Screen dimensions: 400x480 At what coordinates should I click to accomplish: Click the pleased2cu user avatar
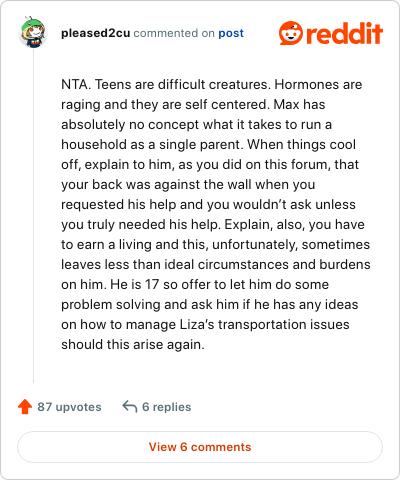tap(33, 32)
